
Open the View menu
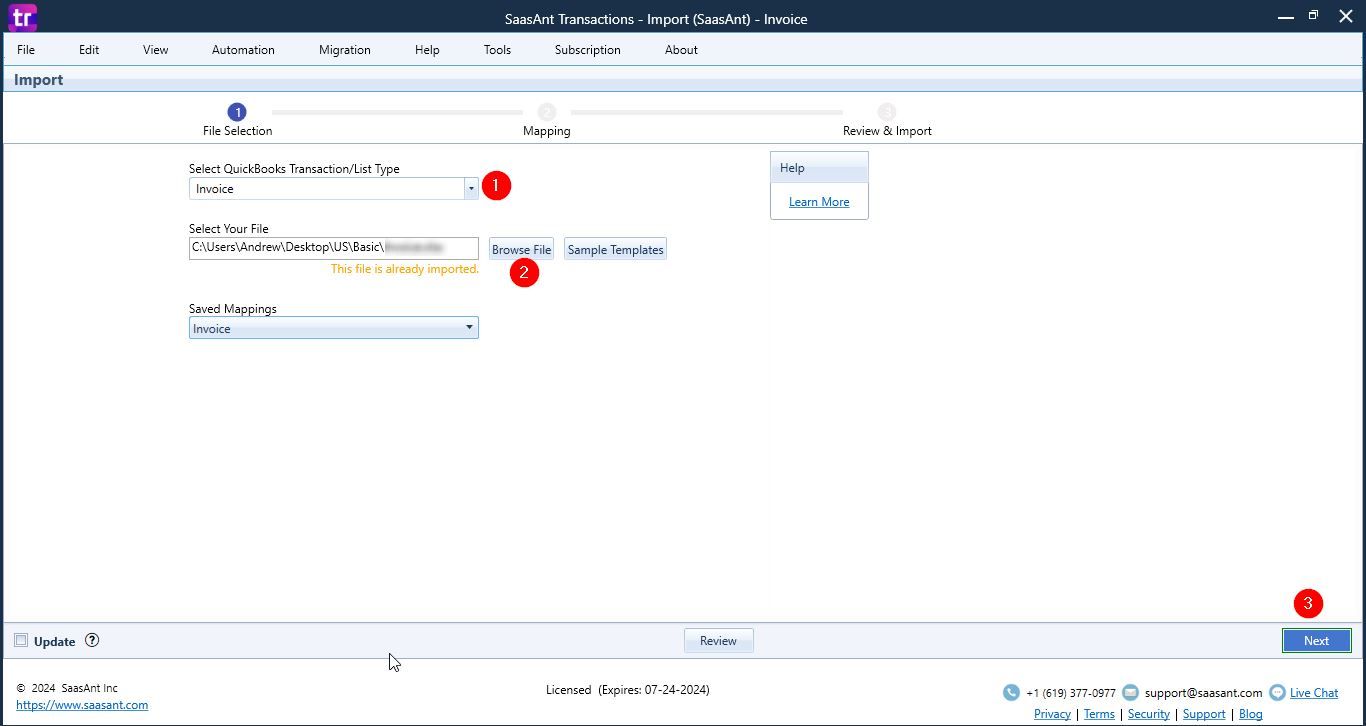click(x=155, y=49)
